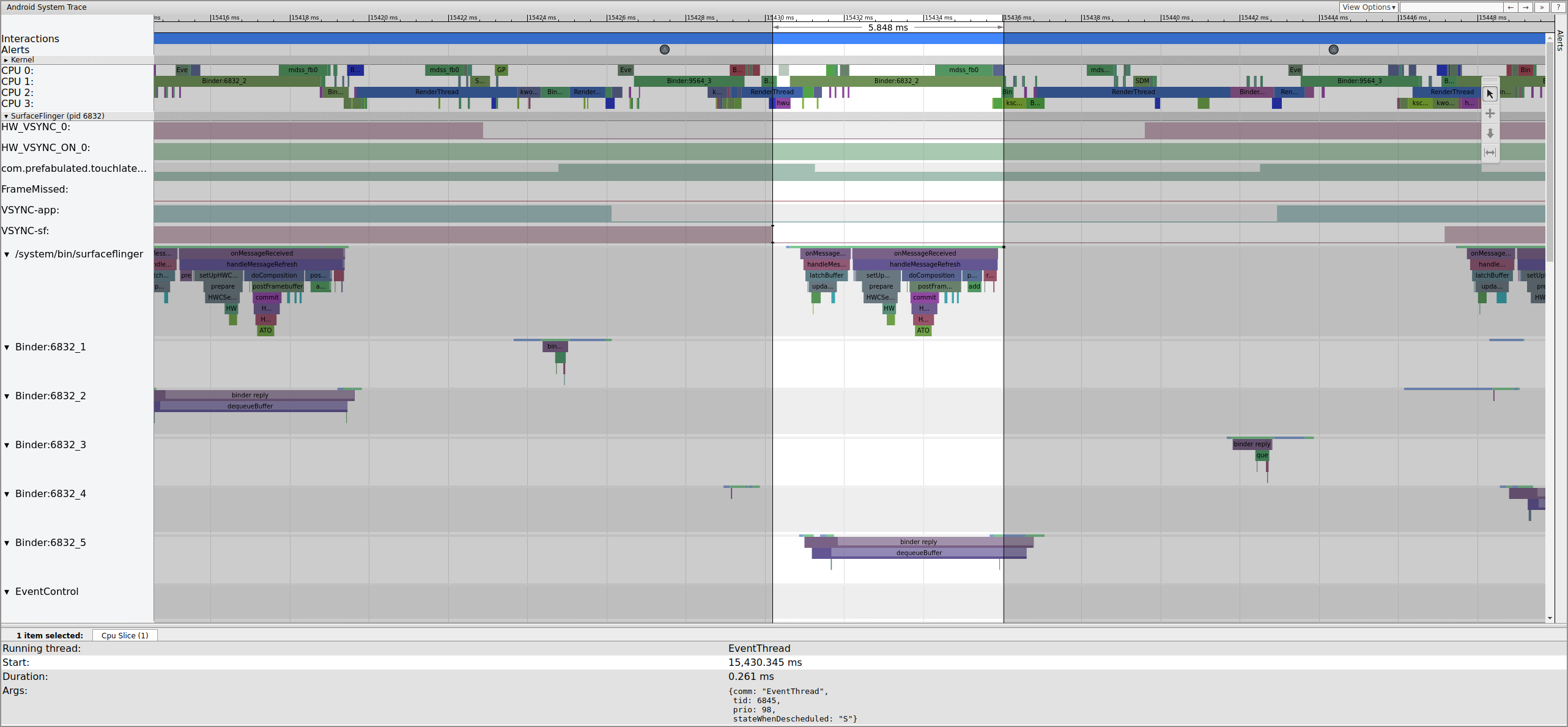
Task: Collapse the Binder:6832_1 thread
Action: 7,347
